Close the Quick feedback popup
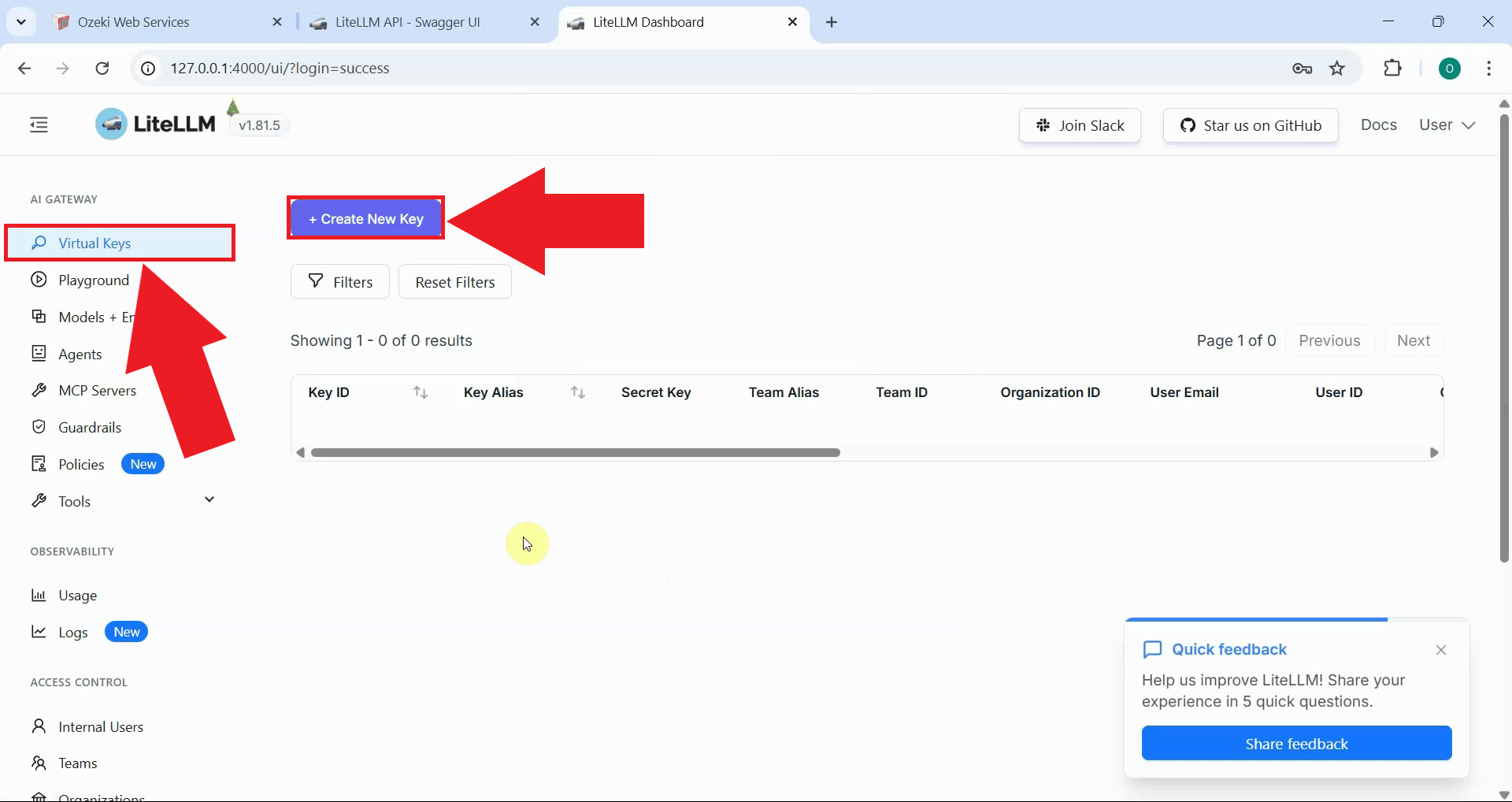 click(1440, 650)
